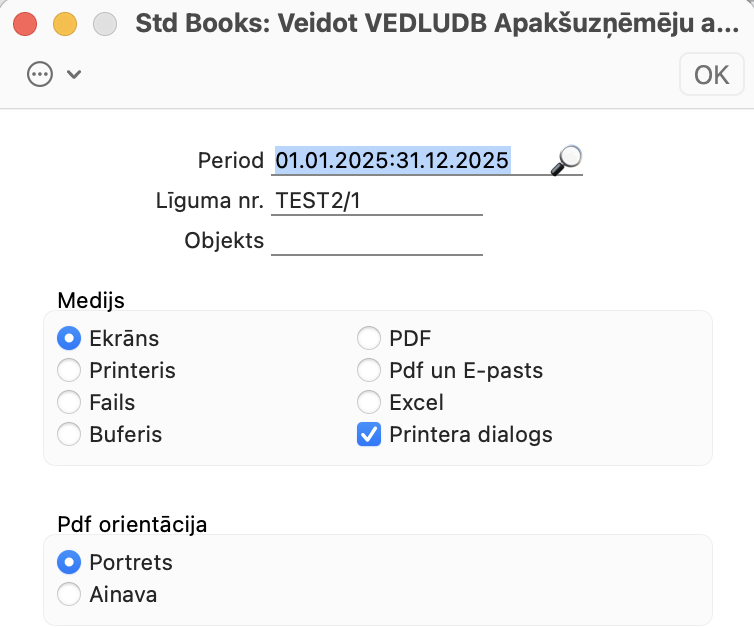Select the Excel output option

(369, 402)
